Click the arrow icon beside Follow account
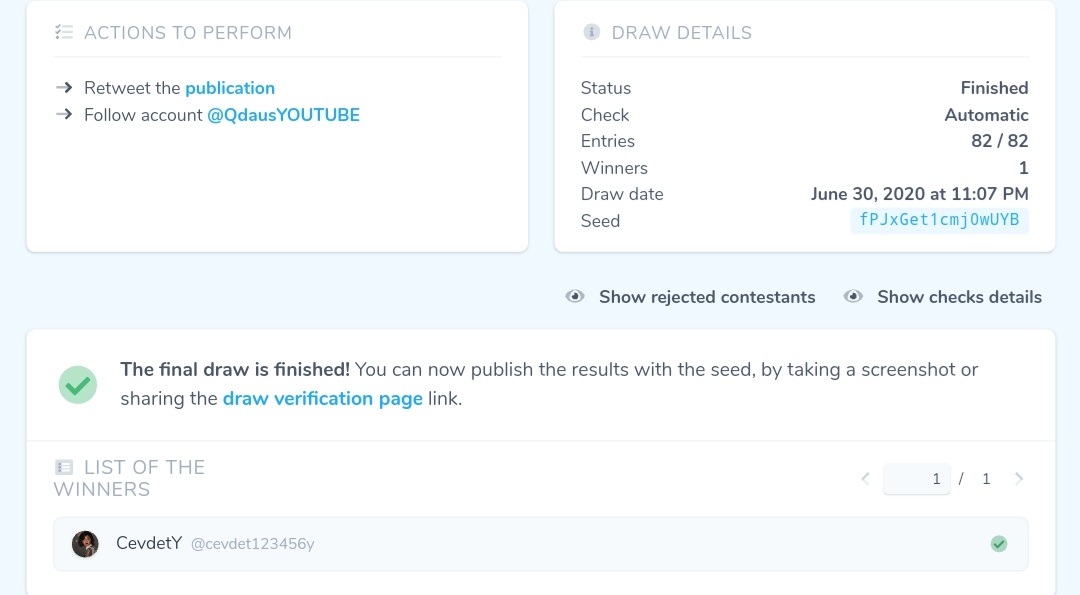Screen dimensions: 1080x595 [x=64, y=114]
